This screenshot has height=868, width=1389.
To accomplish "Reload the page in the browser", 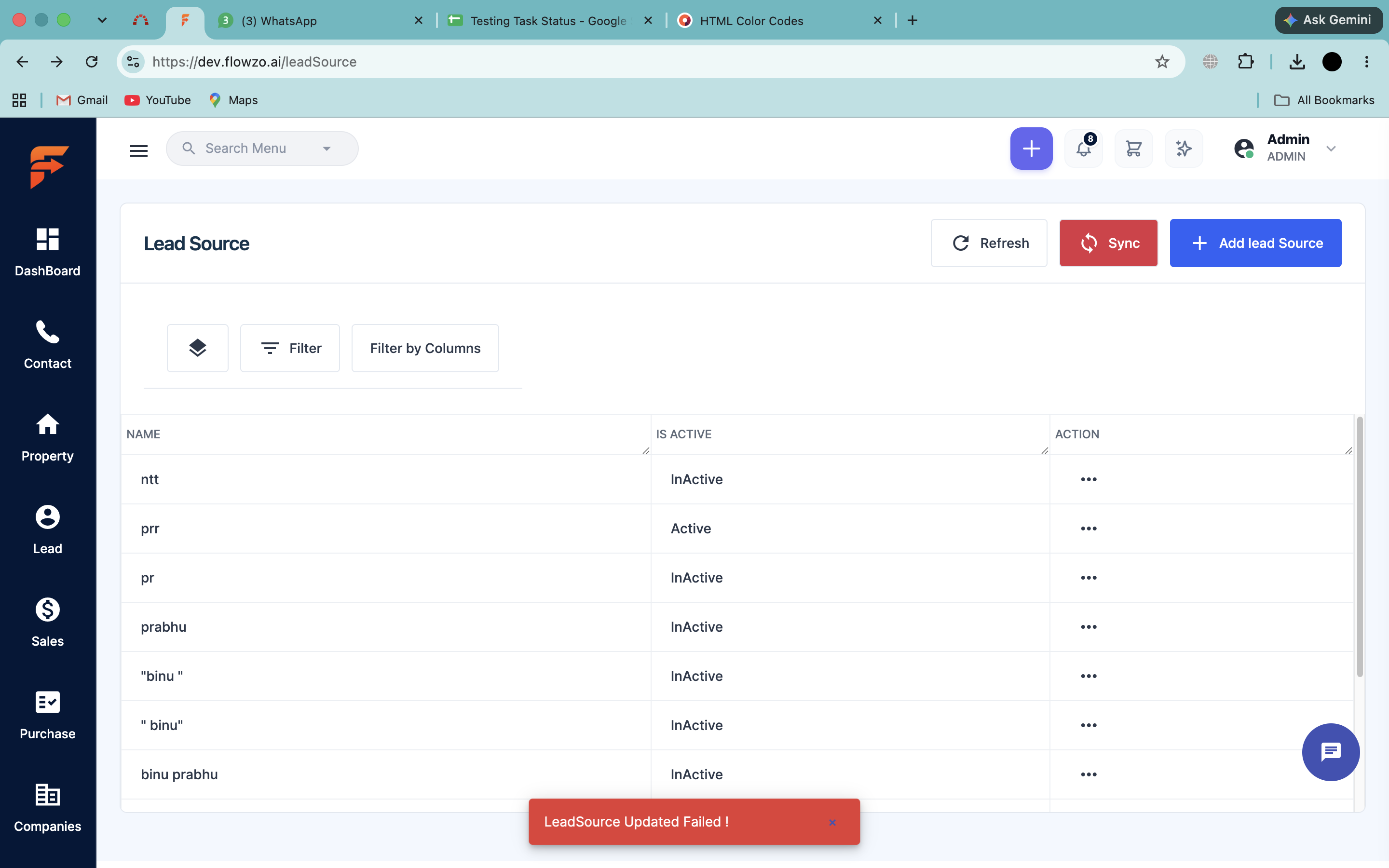I will coord(92,61).
